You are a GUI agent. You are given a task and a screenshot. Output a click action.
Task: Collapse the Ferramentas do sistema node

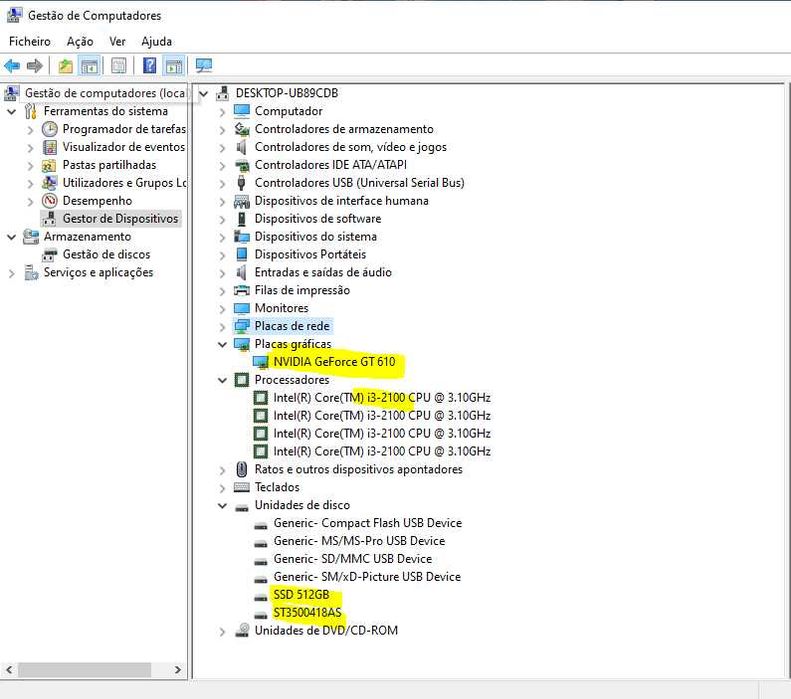(x=12, y=111)
